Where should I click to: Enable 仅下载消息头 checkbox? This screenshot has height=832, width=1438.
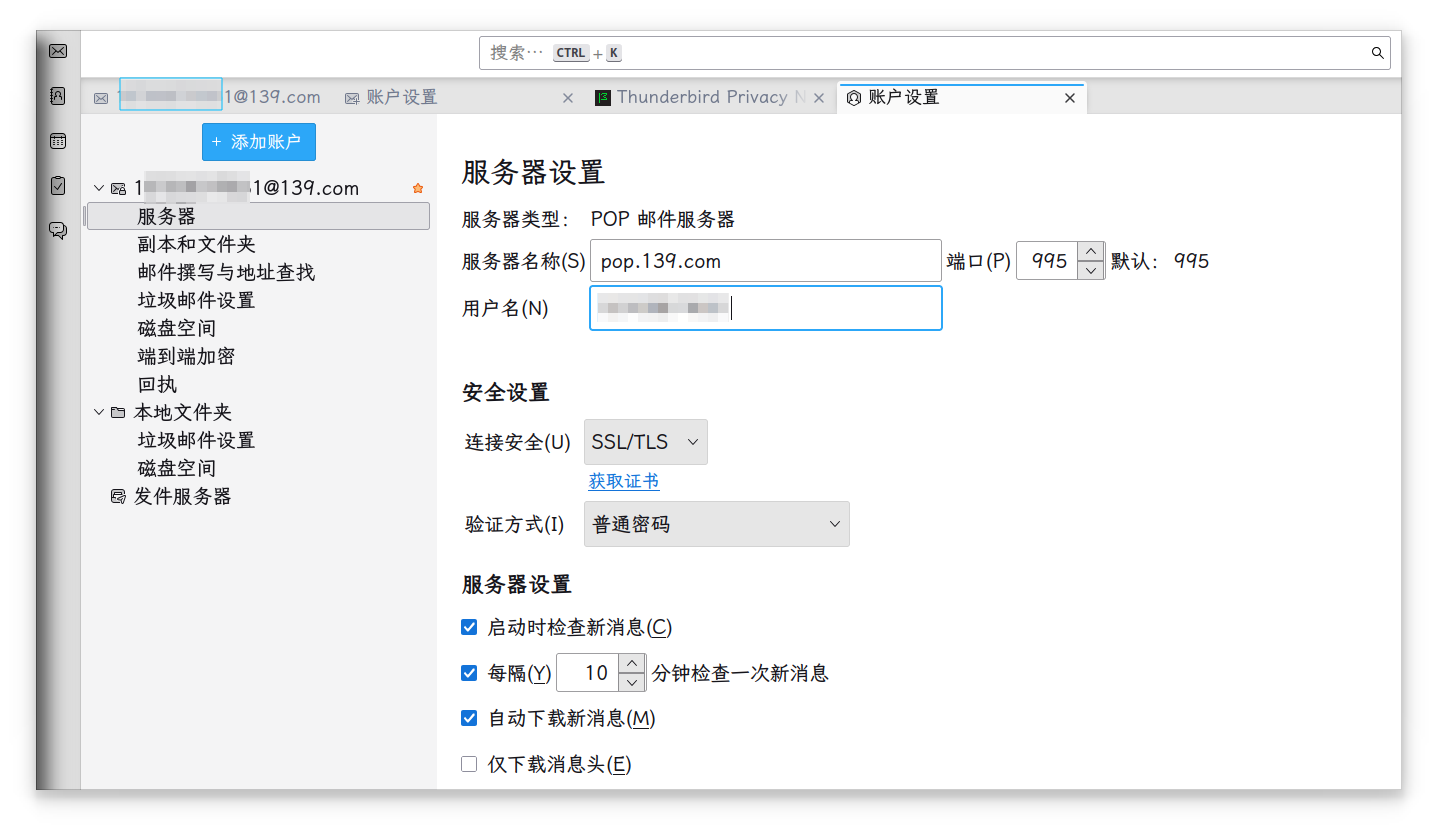pyautogui.click(x=469, y=764)
